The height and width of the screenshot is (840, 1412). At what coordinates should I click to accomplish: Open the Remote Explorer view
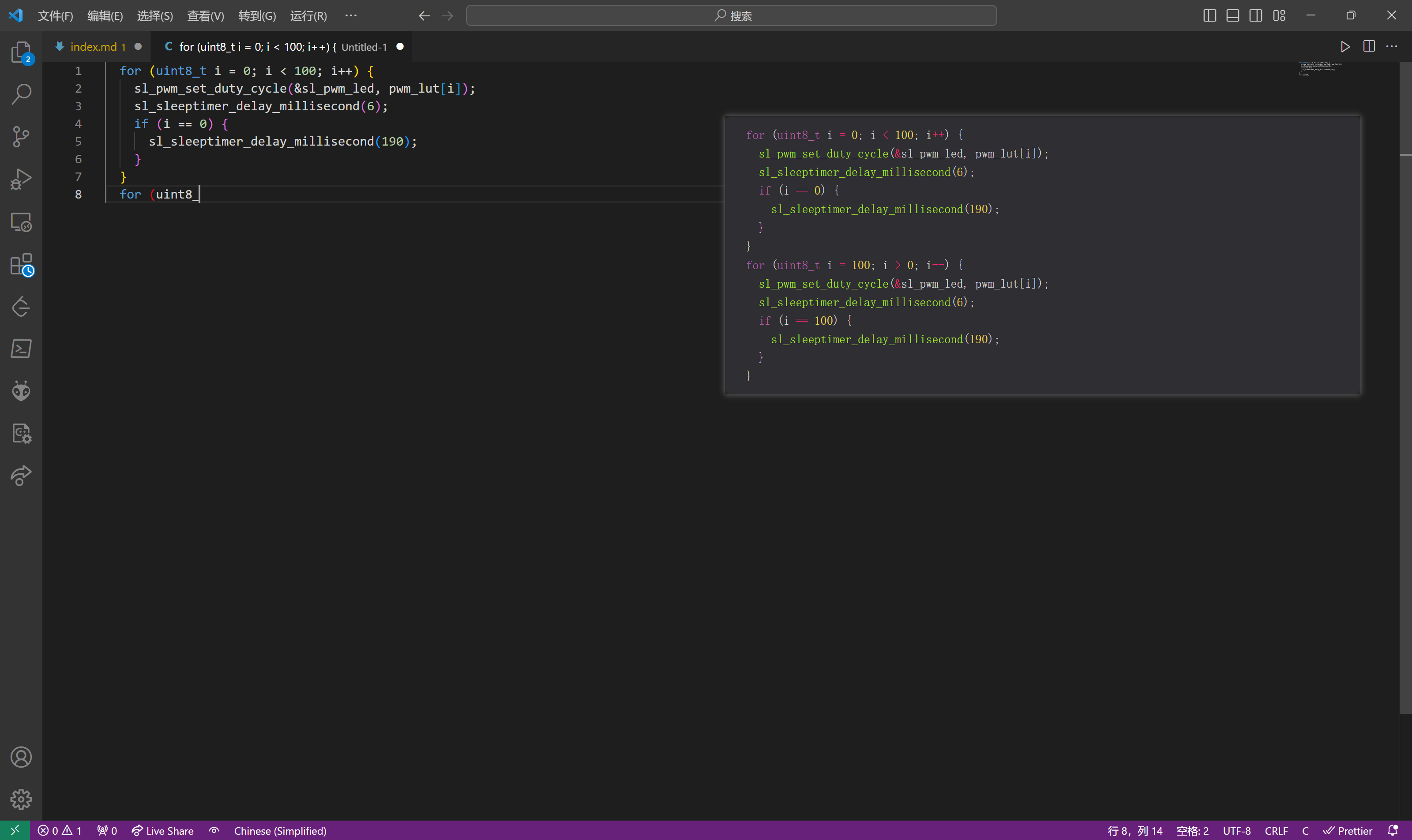21,222
